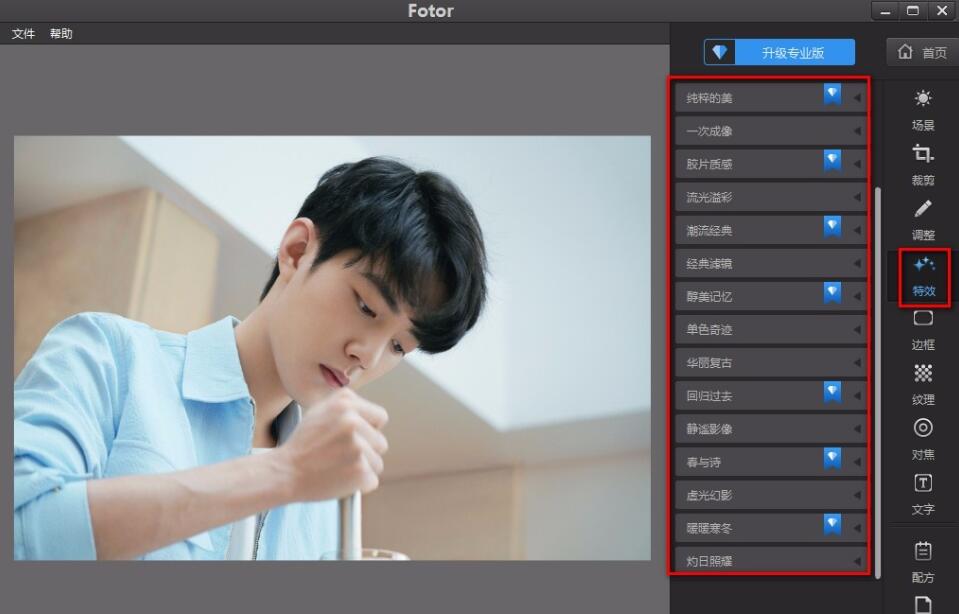This screenshot has height=614, width=959.
Task: Expand the 虚光幻影 effect group arrow
Action: [857, 495]
